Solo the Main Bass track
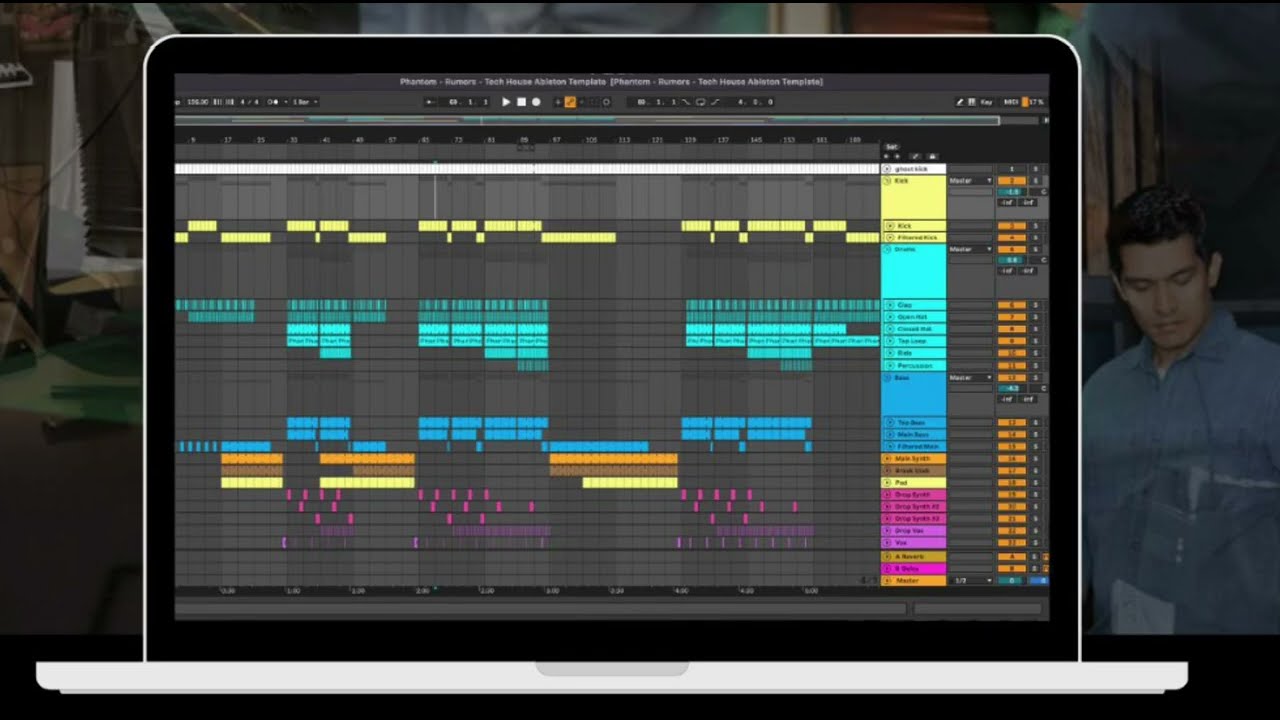 click(x=1035, y=435)
